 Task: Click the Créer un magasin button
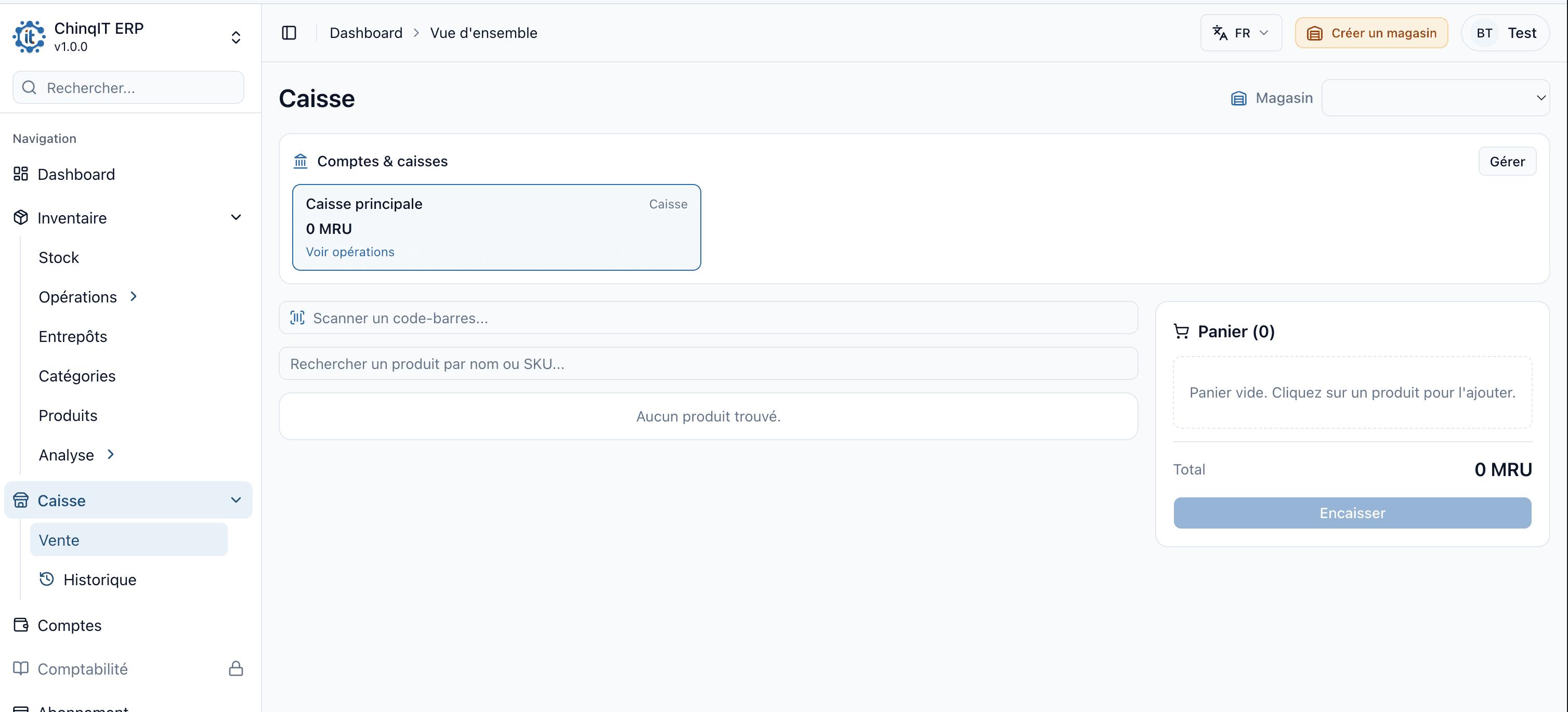tap(1371, 33)
